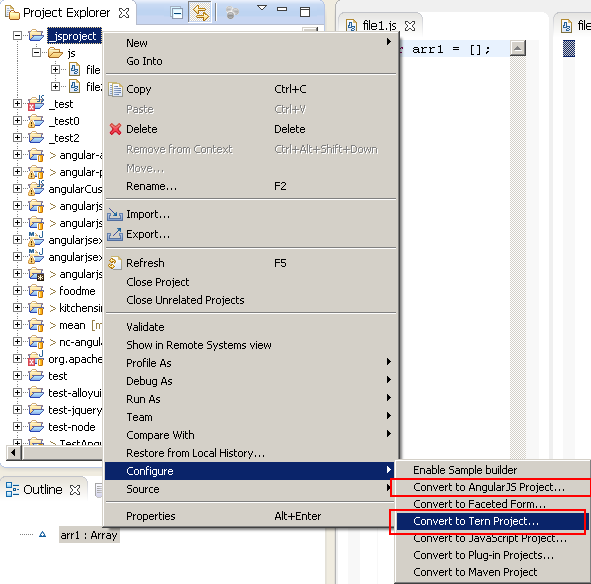
Task: Click the Copy icon in context menu
Action: (115, 89)
